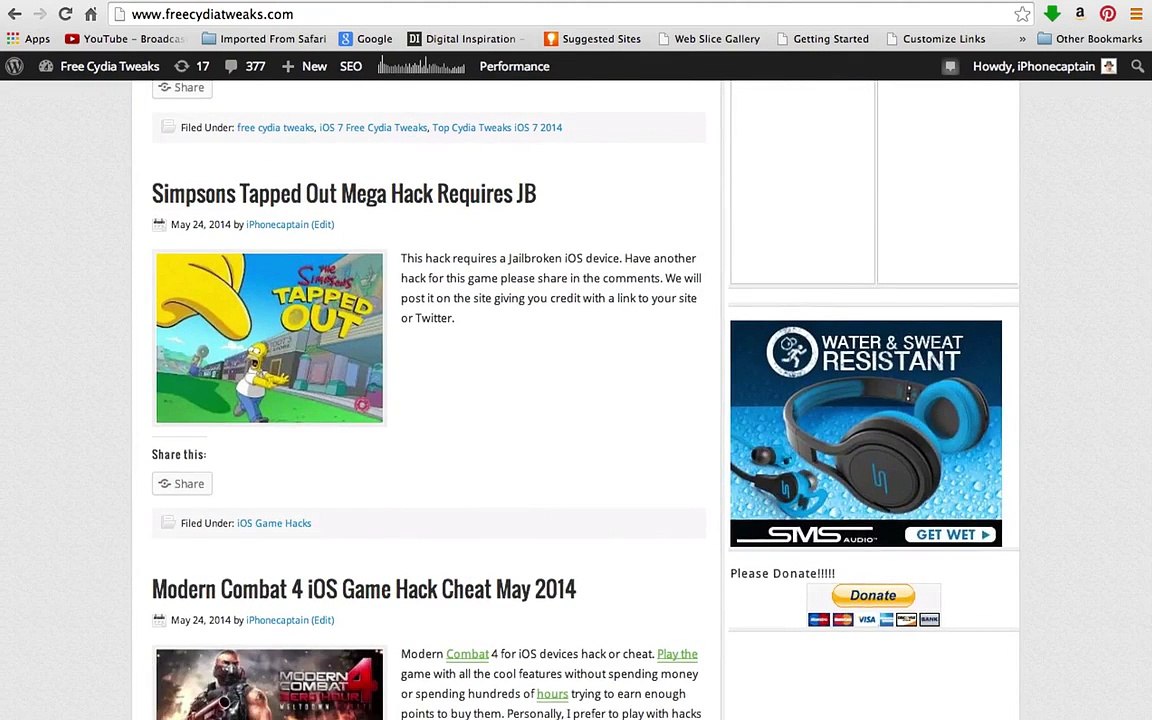Open the iOS Game Hacks category link

click(x=274, y=524)
